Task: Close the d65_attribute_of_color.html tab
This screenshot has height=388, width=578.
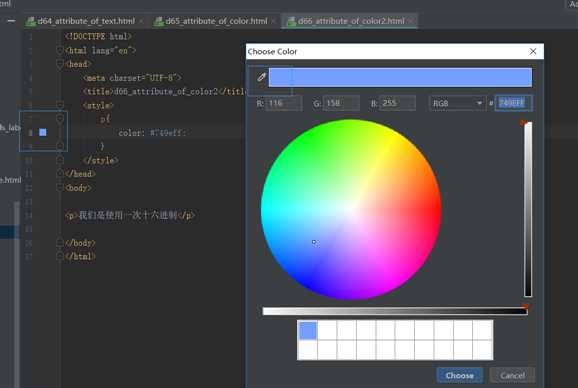Action: coord(273,21)
